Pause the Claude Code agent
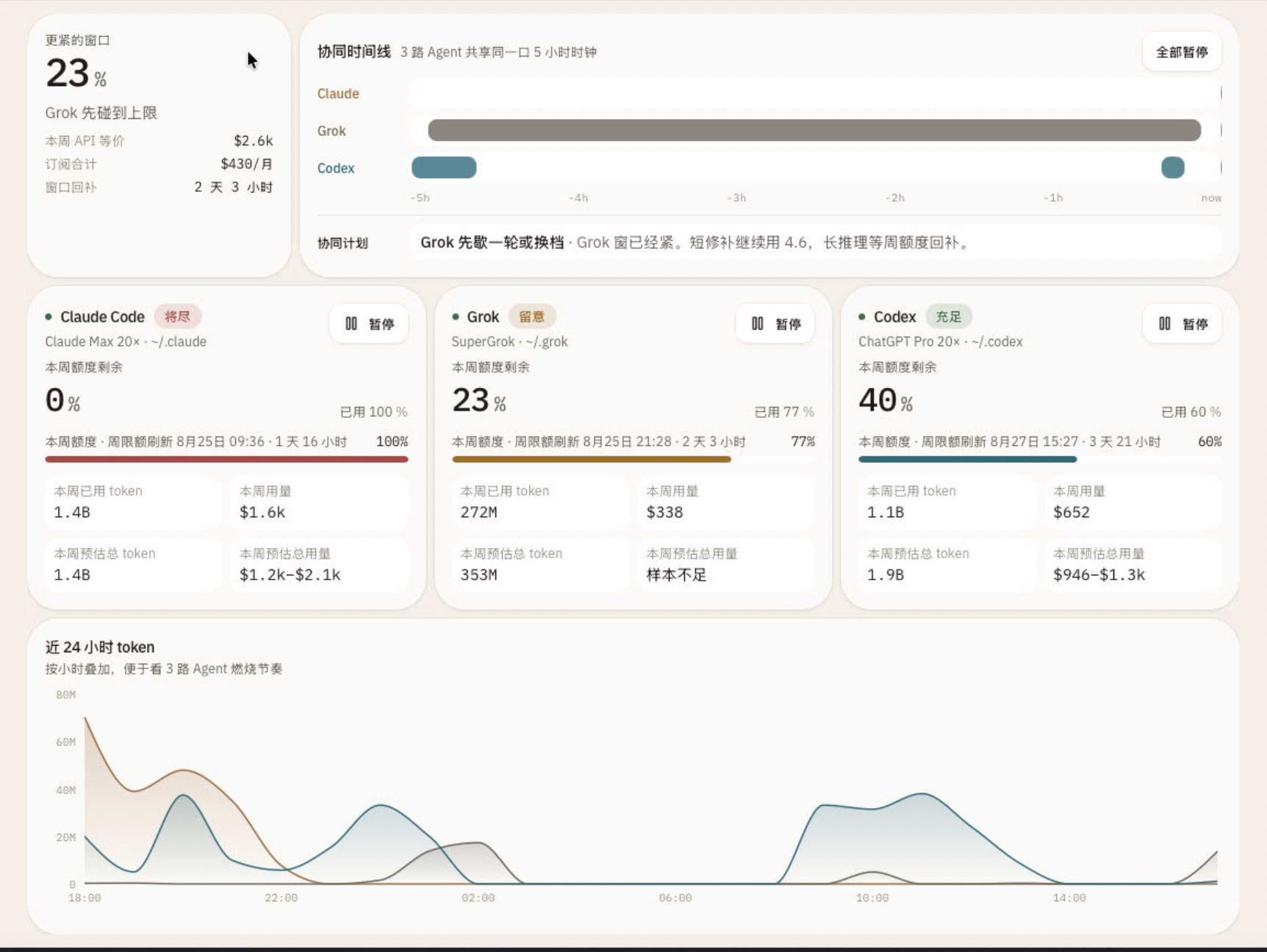The image size is (1267, 952). pos(369,324)
